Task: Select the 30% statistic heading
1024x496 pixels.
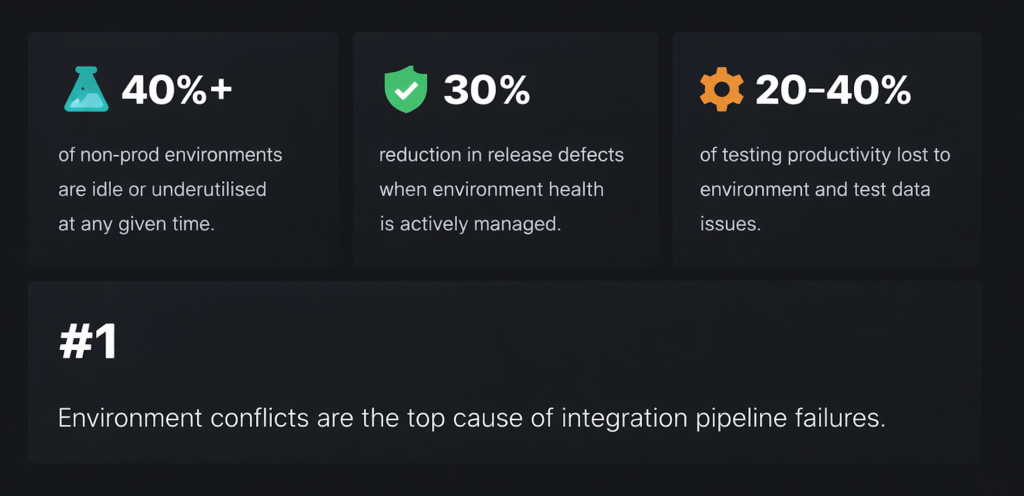Action: 486,91
